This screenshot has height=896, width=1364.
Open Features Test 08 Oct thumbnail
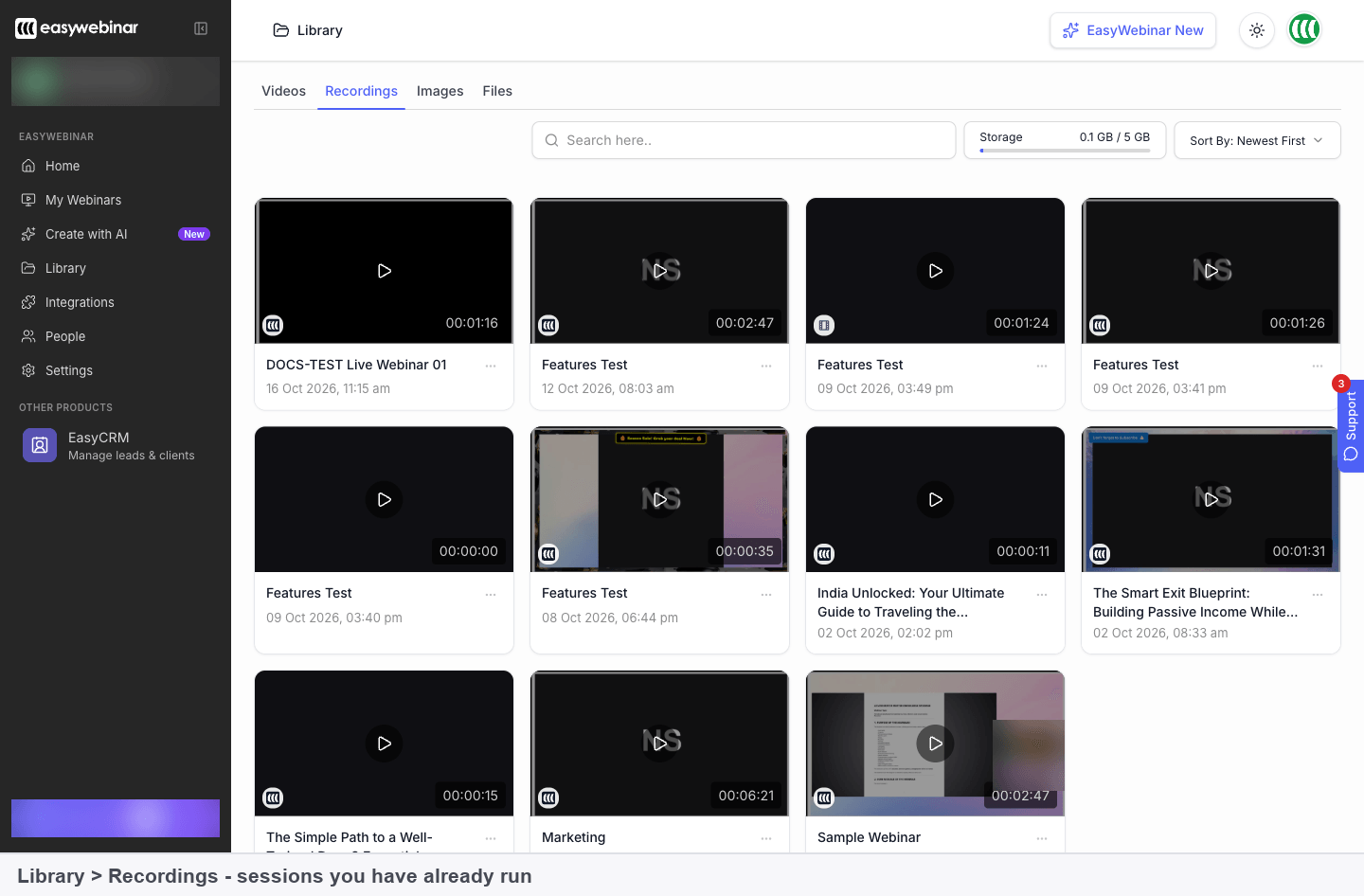point(659,499)
